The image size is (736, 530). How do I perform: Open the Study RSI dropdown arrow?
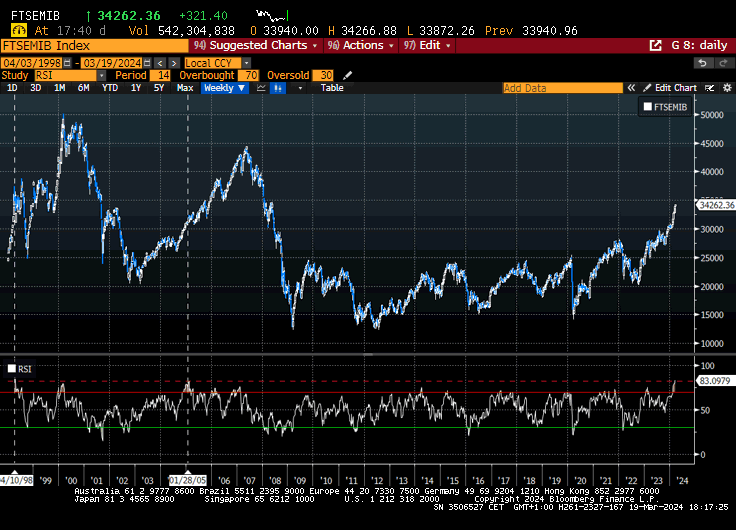tap(102, 75)
